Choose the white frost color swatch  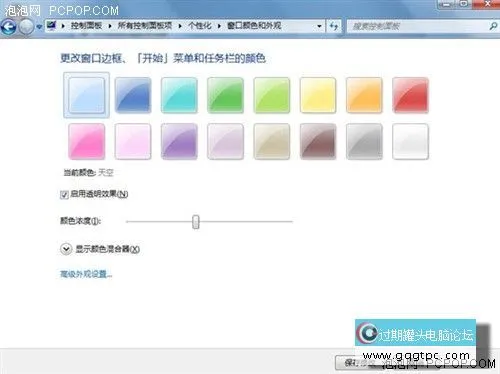click(x=411, y=141)
